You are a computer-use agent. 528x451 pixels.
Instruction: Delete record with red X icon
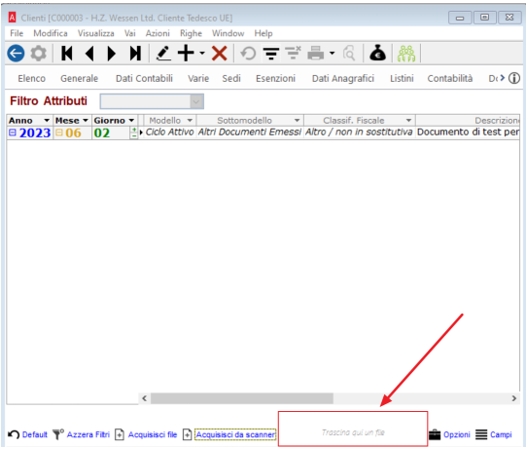coord(219,53)
